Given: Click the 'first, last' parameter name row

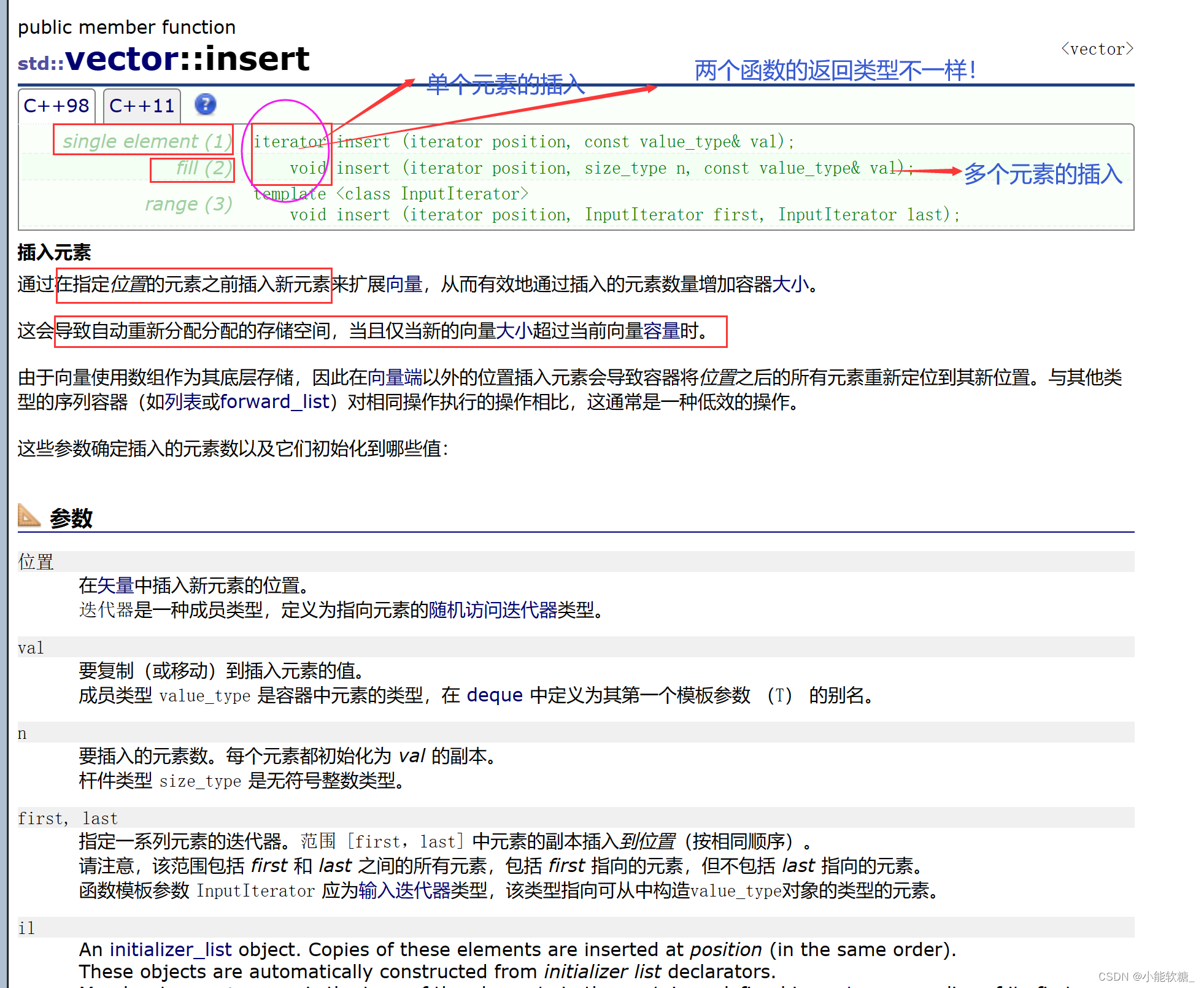Looking at the screenshot, I should [576, 818].
